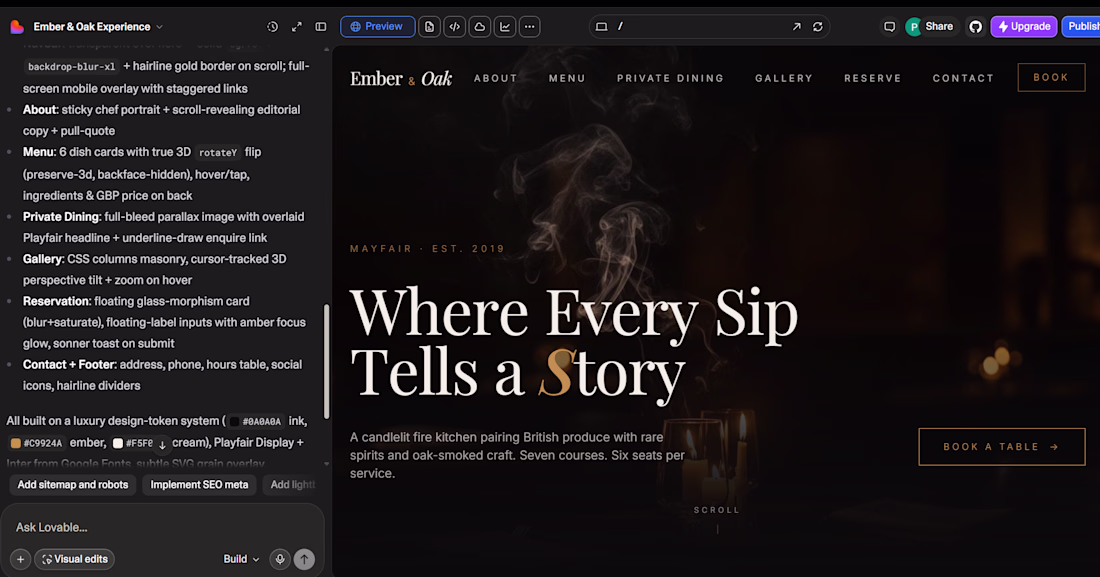Click the 'Reservation:' bullet text
The image size is (1100, 577).
(57, 301)
